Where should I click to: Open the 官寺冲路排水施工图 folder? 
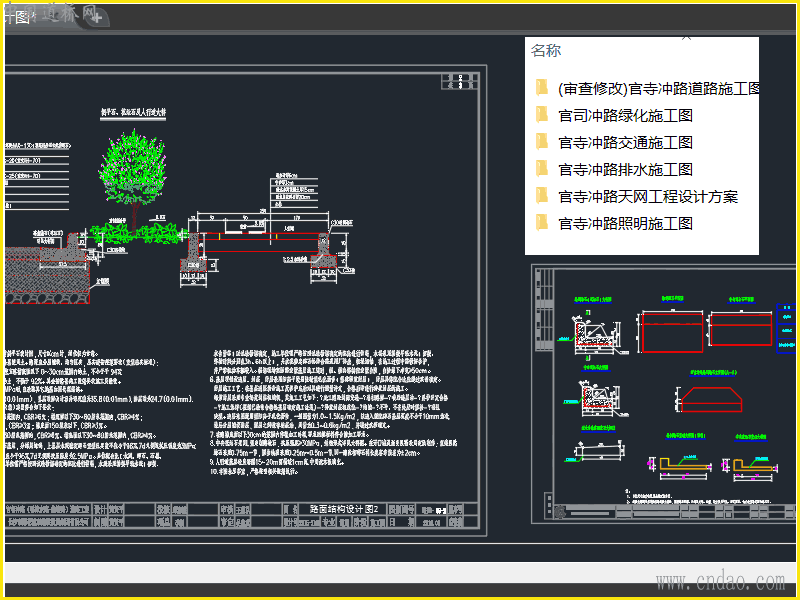point(626,170)
